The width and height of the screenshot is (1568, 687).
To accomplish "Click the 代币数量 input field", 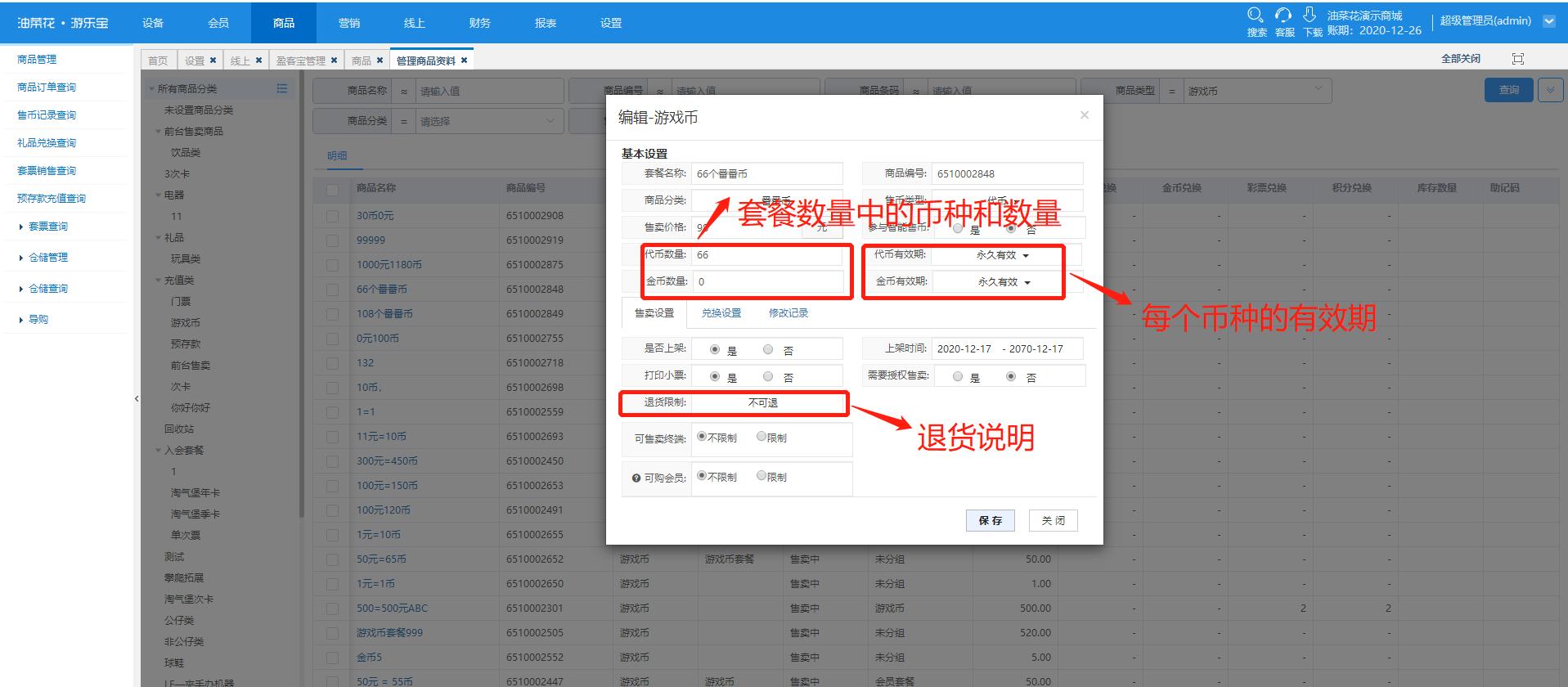I will [767, 255].
